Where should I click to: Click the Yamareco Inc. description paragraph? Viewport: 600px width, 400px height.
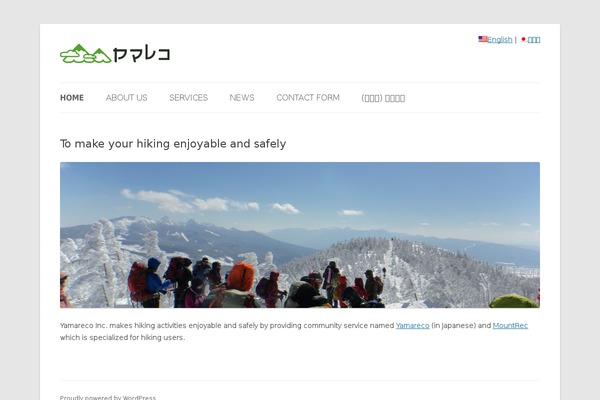tap(294, 331)
